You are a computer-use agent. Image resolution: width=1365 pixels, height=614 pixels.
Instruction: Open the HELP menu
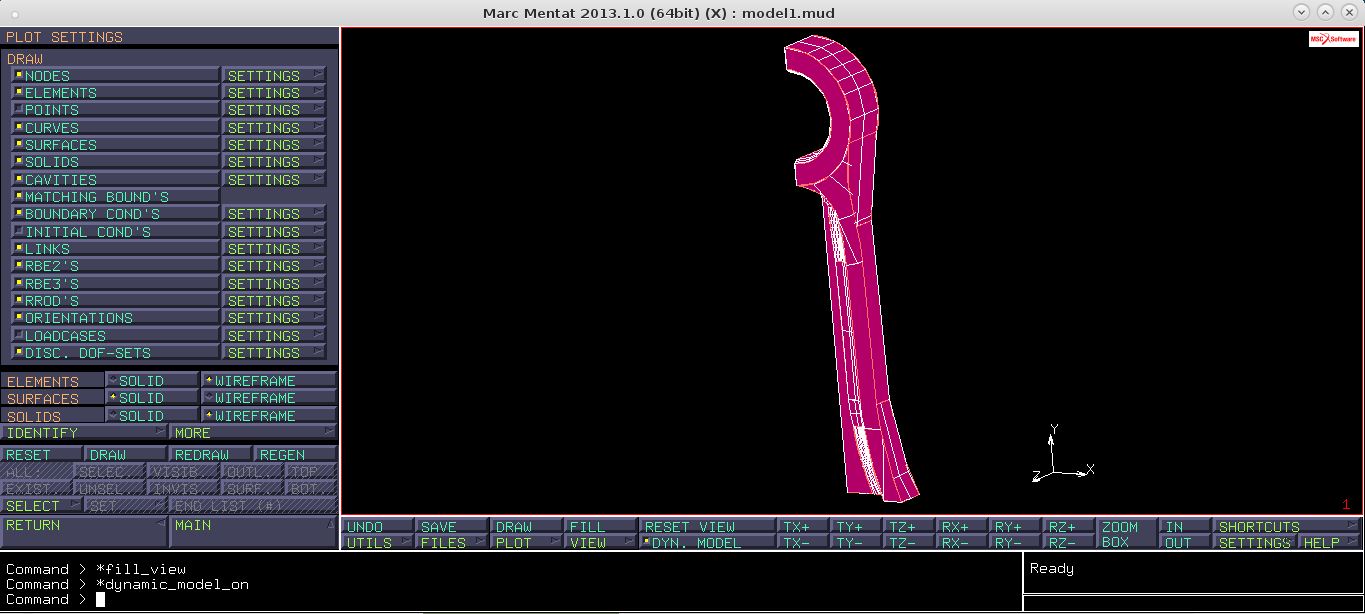pos(1330,542)
